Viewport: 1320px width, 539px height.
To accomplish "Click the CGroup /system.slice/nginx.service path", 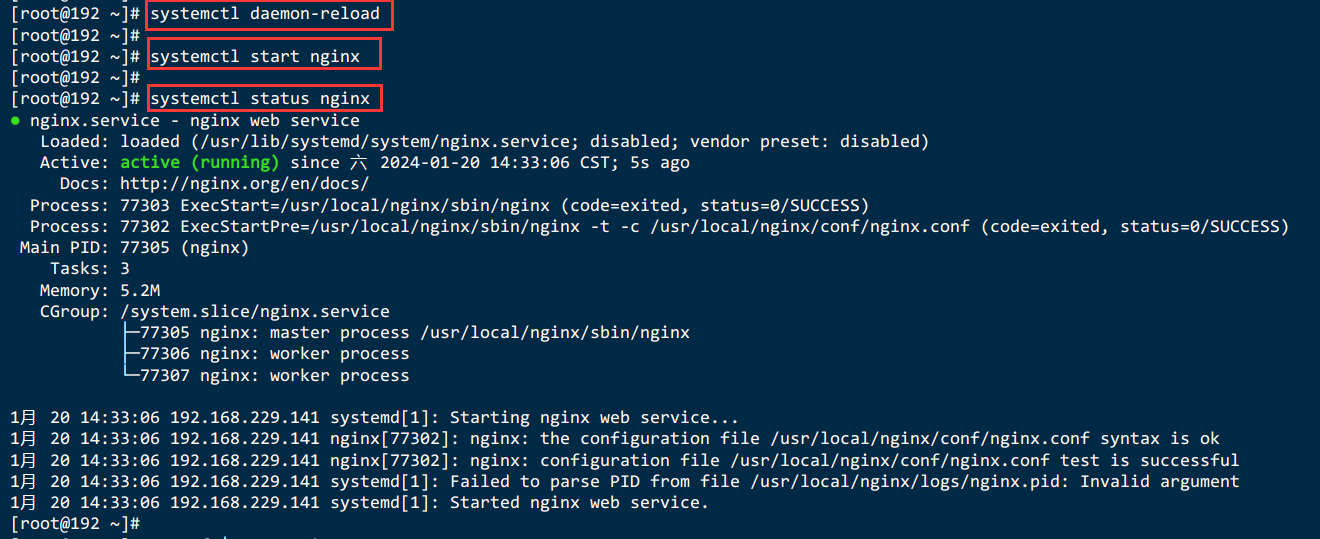I will coord(255,311).
